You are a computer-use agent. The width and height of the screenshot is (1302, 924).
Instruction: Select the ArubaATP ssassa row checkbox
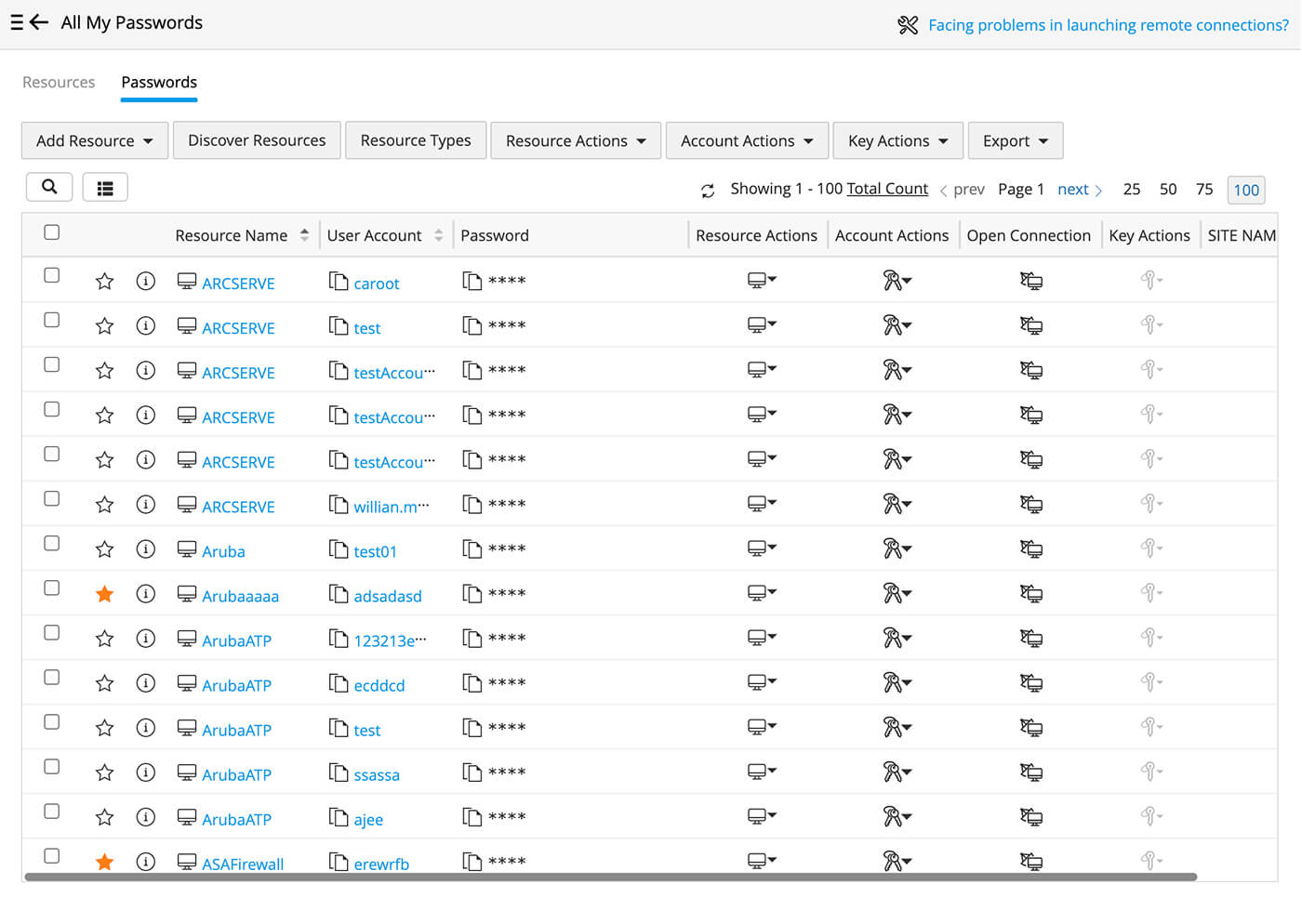coord(52,766)
